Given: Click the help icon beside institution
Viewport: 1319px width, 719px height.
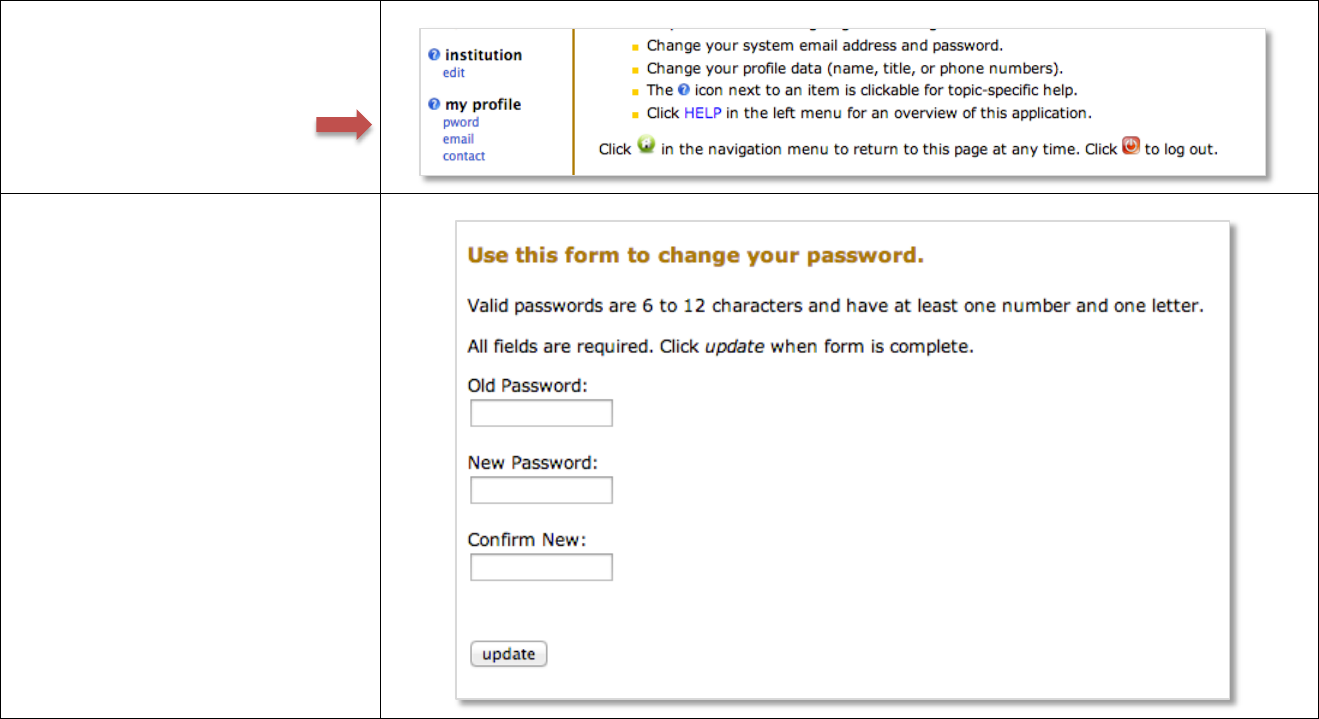Looking at the screenshot, I should [434, 56].
